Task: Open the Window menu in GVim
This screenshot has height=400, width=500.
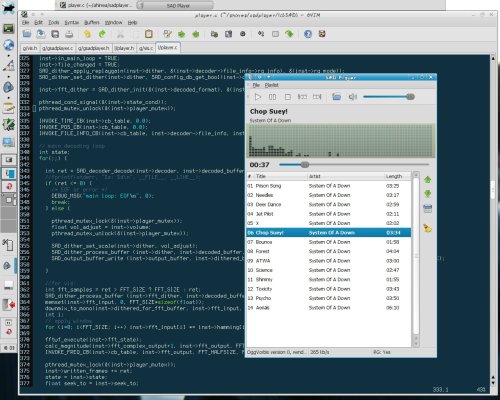Action: 113,22
